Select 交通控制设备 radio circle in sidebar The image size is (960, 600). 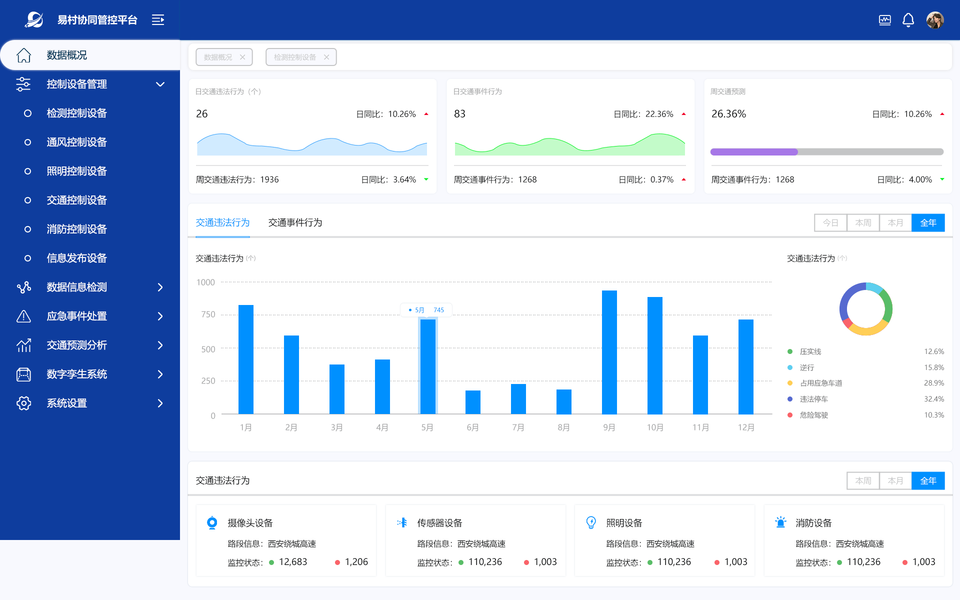pyautogui.click(x=27, y=200)
